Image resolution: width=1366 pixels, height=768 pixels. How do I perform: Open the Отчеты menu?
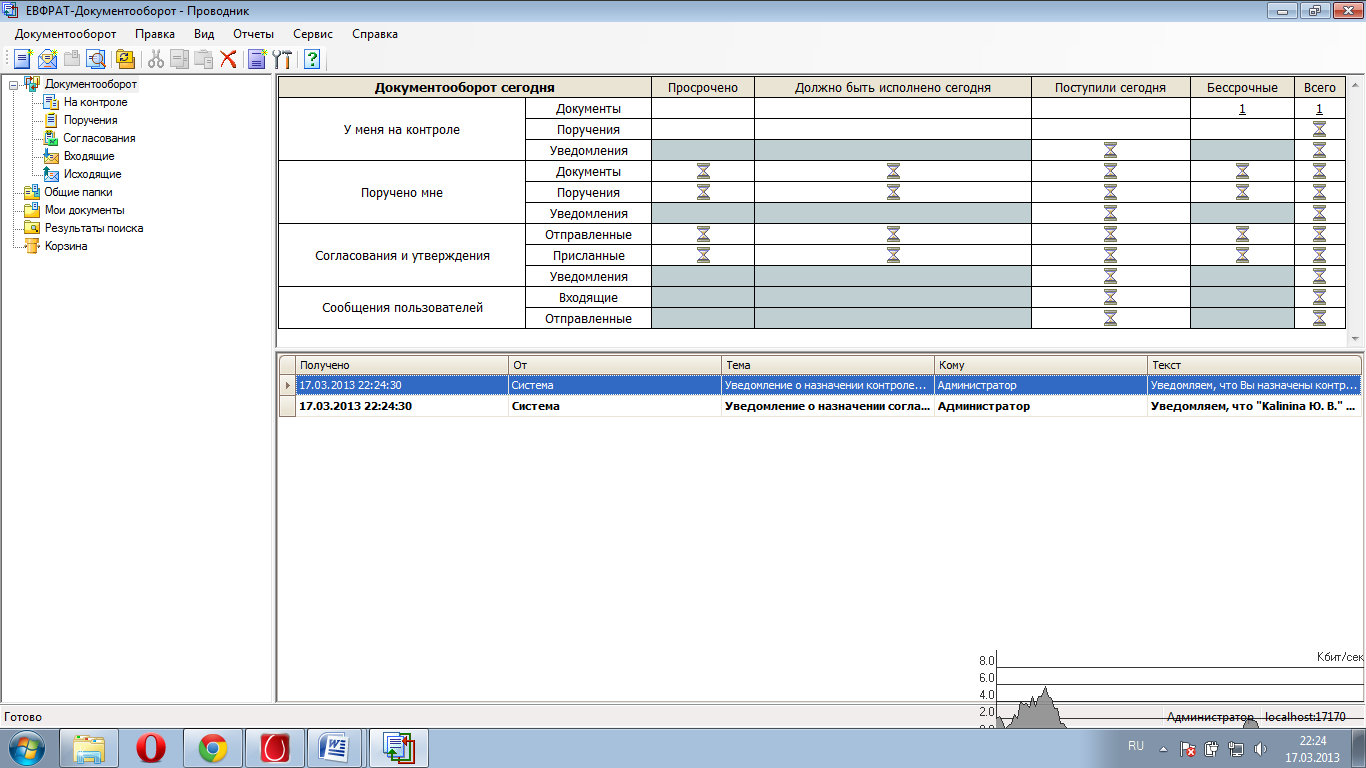(254, 34)
